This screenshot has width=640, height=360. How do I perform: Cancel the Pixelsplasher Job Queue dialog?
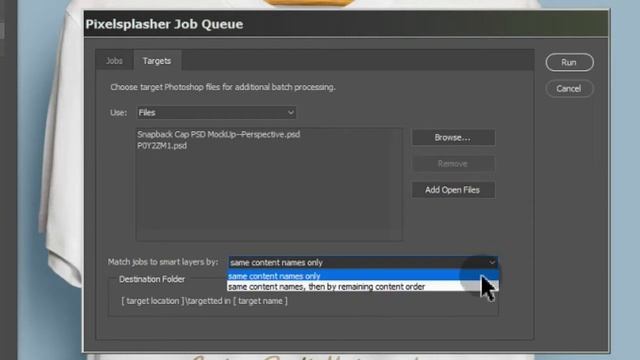tap(569, 89)
